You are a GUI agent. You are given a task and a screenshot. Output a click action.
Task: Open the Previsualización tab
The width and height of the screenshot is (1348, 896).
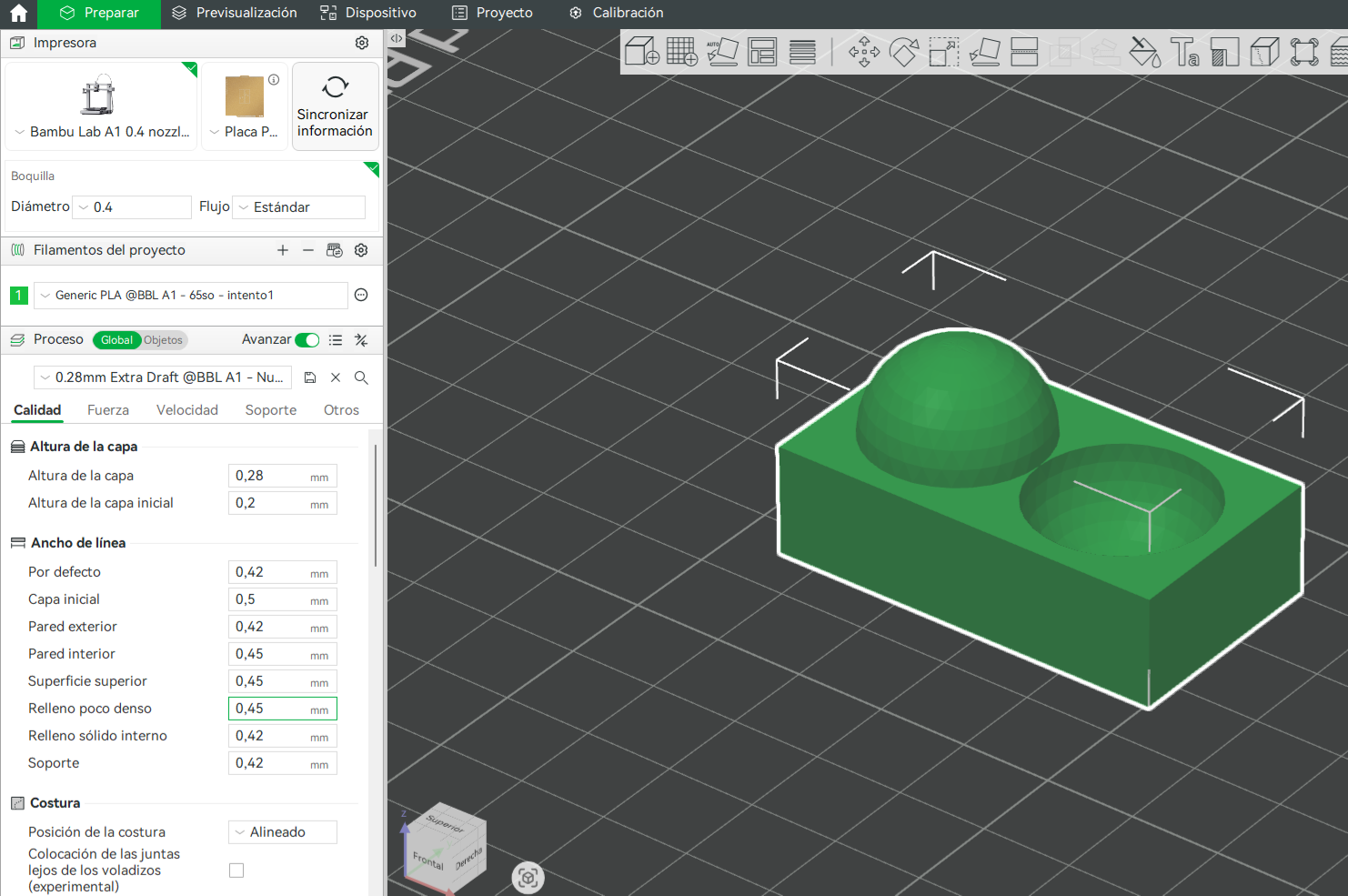235,13
